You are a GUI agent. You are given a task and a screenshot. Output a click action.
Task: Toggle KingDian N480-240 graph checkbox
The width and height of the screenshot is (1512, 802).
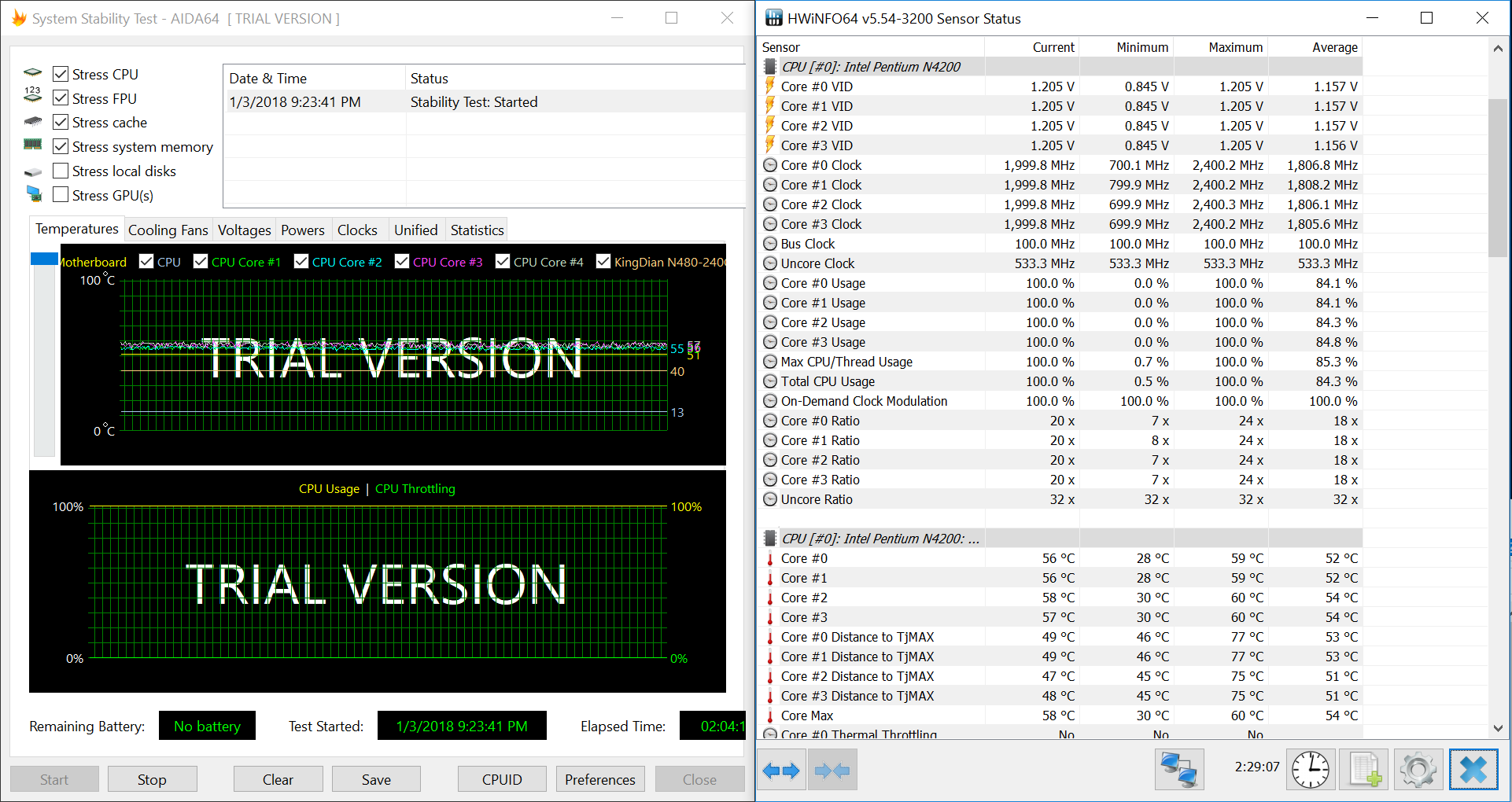pos(603,261)
